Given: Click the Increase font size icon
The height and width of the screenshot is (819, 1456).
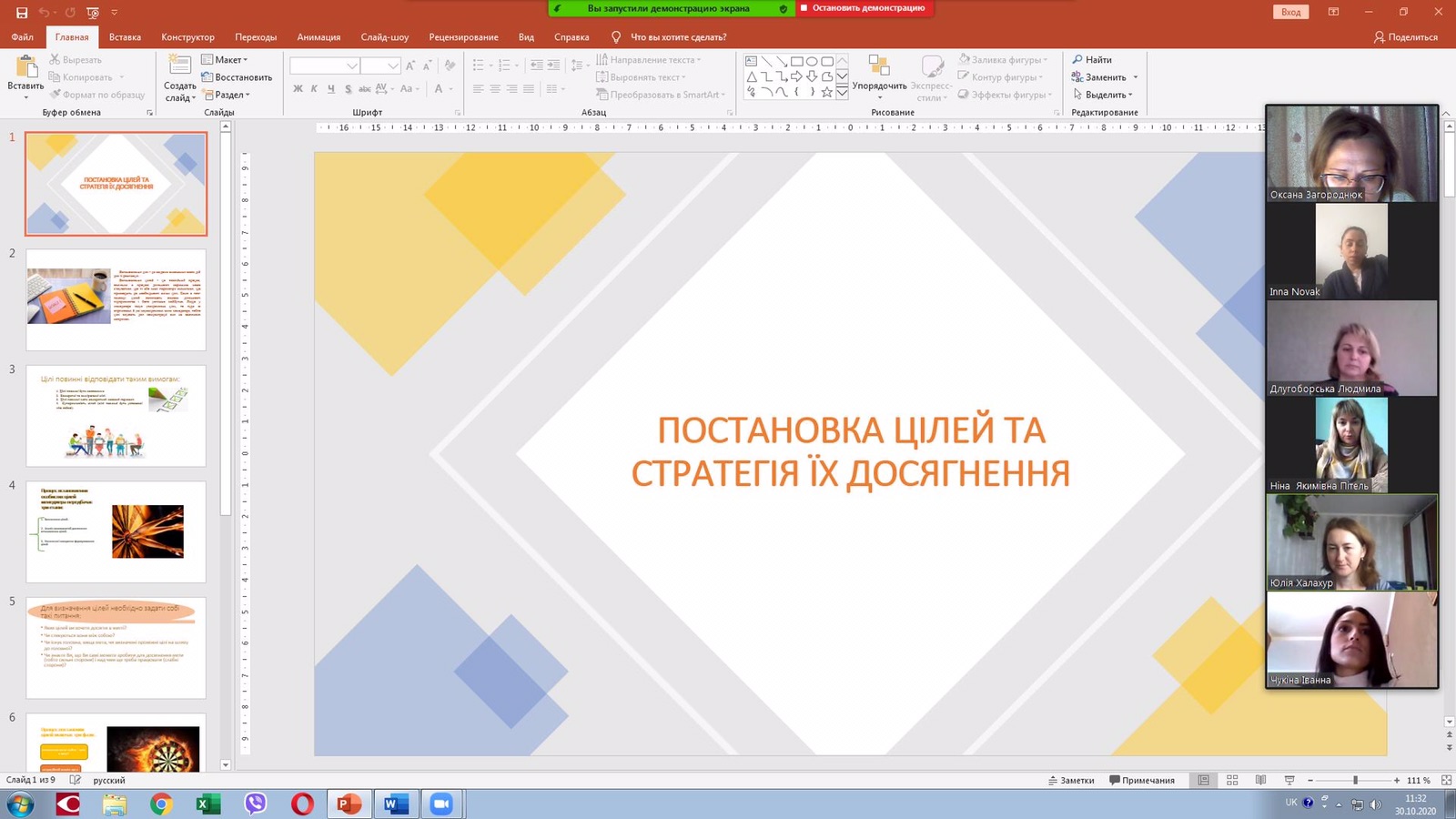Looking at the screenshot, I should (x=410, y=66).
